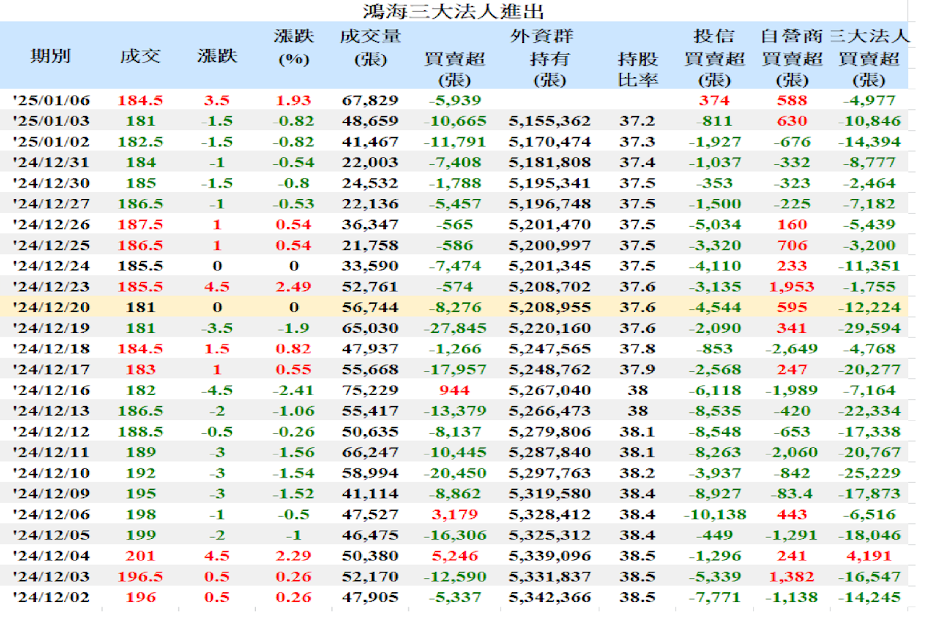Click closing price 201
Image resolution: width=933 pixels, height=630 pixels.
pyautogui.click(x=140, y=556)
